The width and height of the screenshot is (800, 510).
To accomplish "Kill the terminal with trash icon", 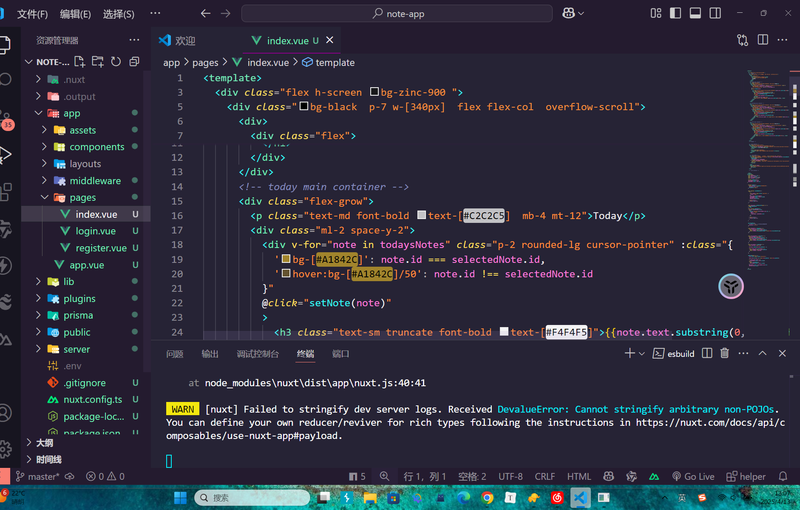I will (724, 353).
